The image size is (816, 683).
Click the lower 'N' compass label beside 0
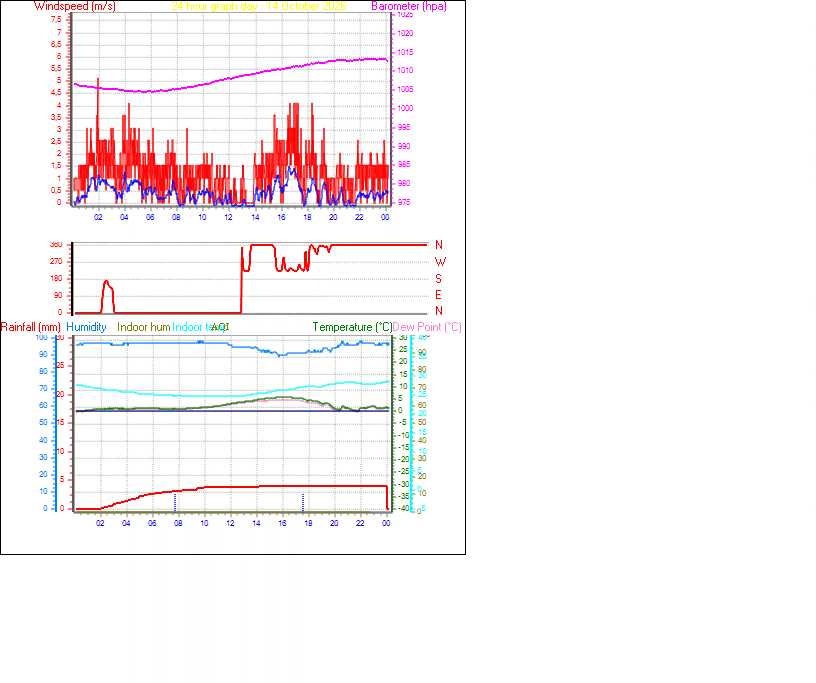point(439,311)
